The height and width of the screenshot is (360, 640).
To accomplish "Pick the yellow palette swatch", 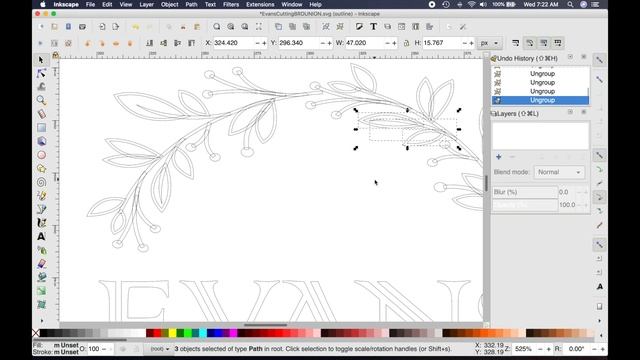I will [x=172, y=333].
